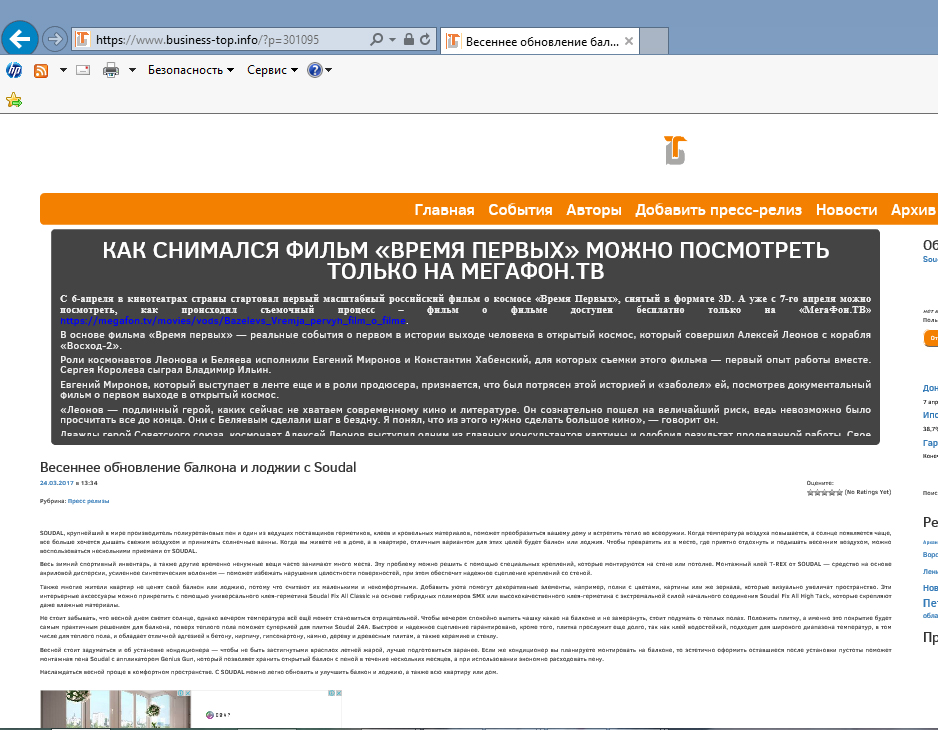Open the RSS feeds dropdown arrow

[63, 70]
